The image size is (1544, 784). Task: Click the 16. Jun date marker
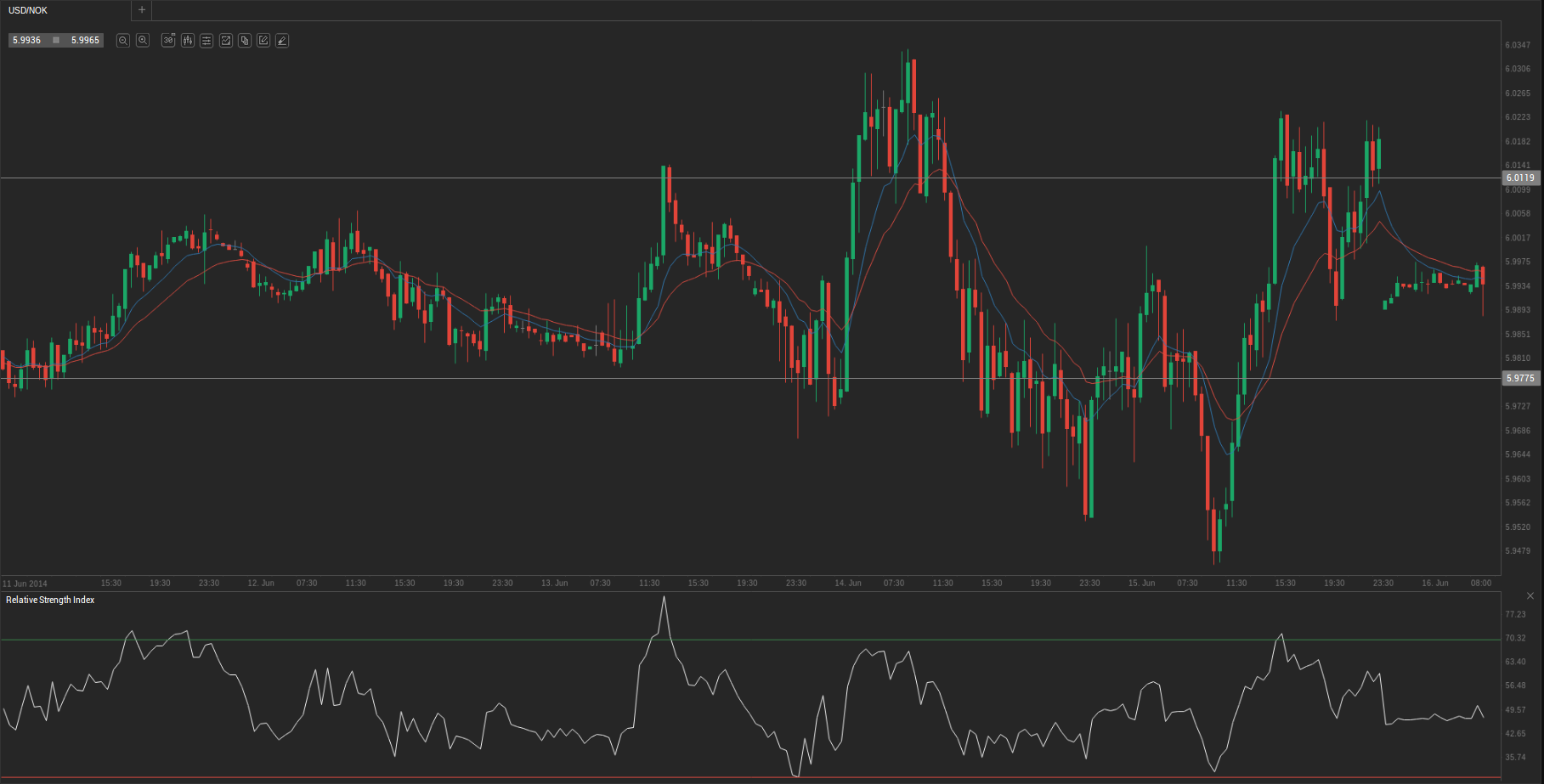[1435, 584]
